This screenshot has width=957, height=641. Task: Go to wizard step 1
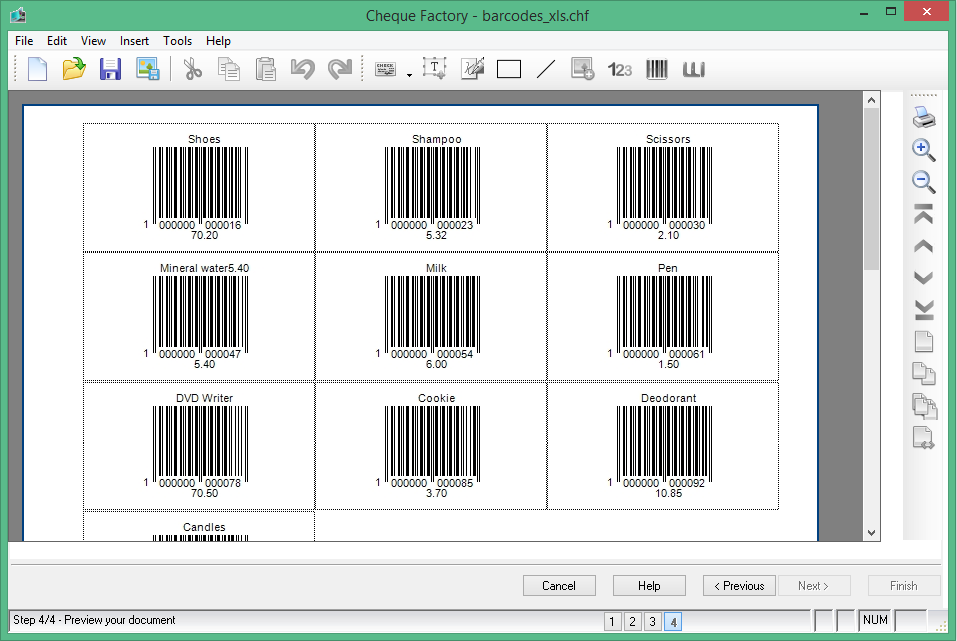612,621
